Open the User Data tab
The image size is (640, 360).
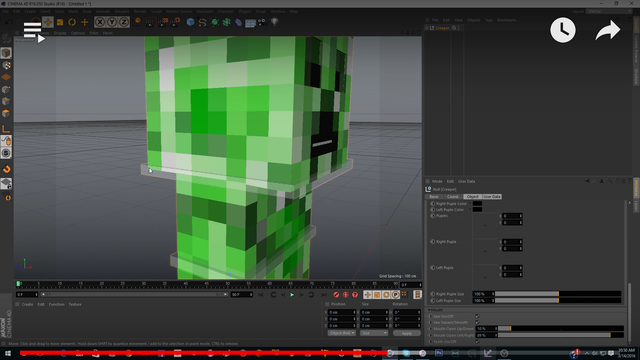click(492, 197)
